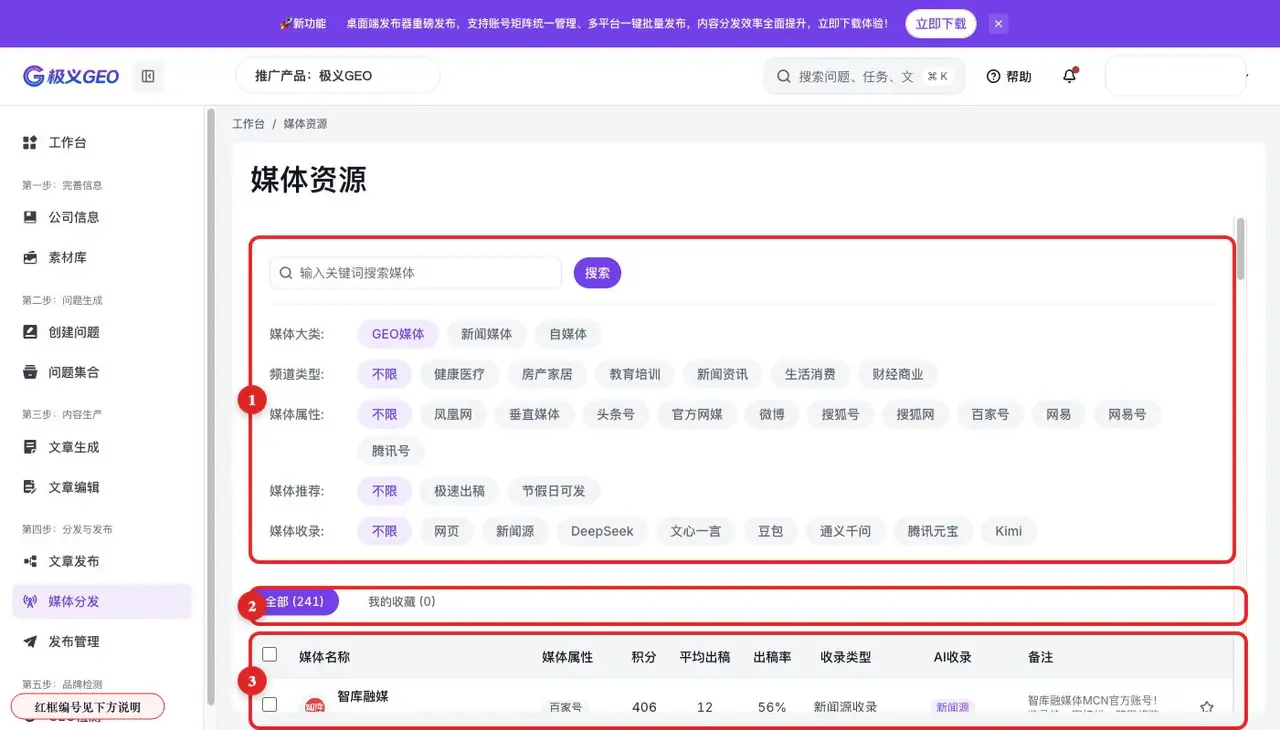1280x730 pixels.
Task: Filter media attribute by 网易号
Action: click(x=1127, y=414)
